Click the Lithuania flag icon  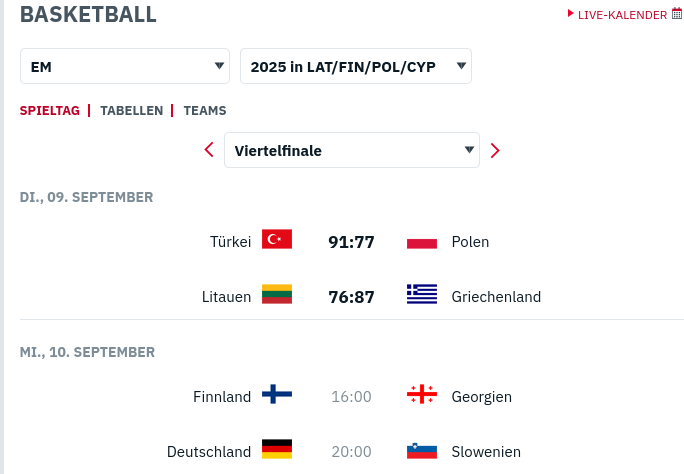coord(277,295)
